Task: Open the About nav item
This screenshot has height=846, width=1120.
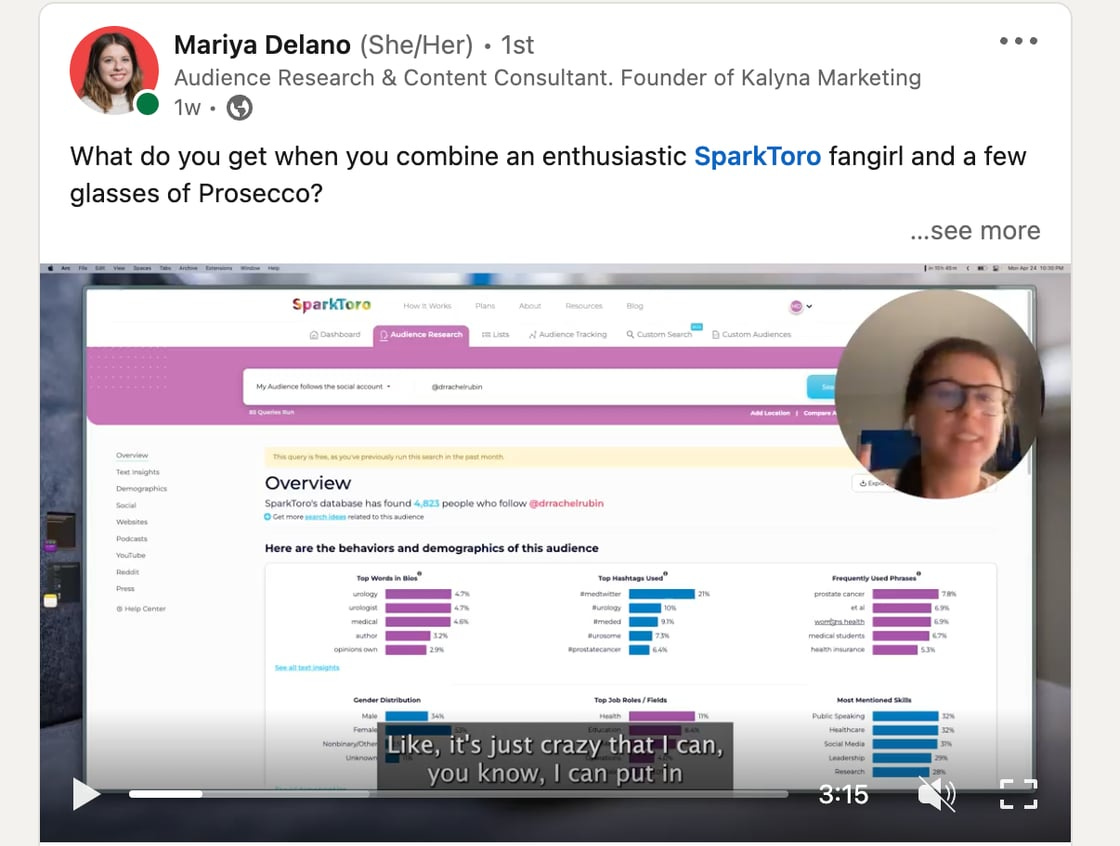Action: click(x=530, y=306)
